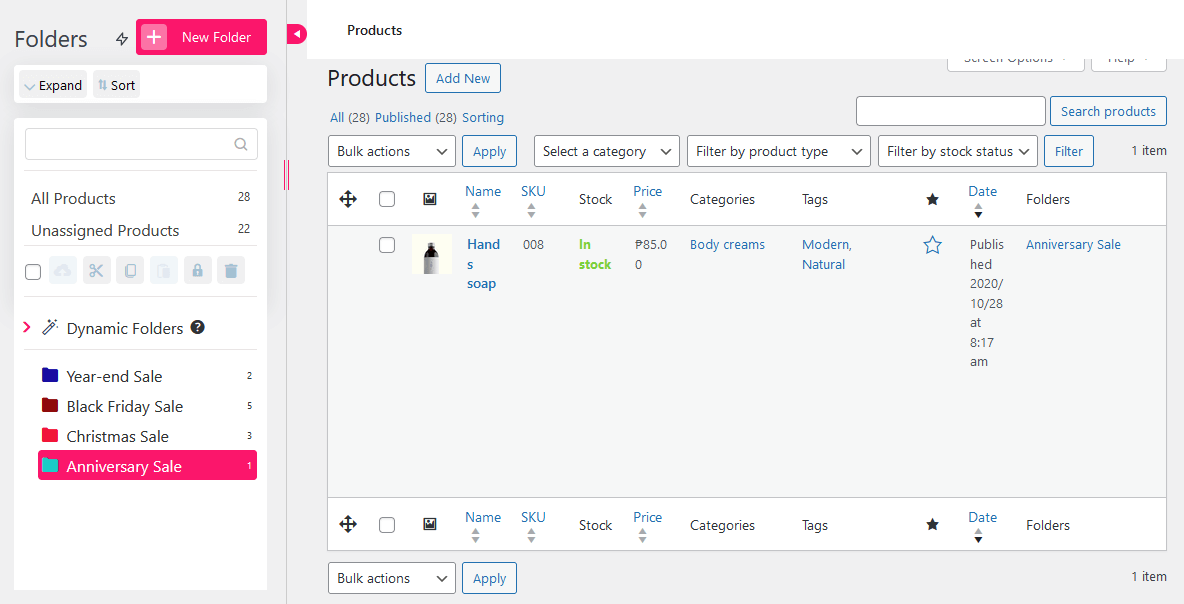Toggle the select-all folders checkbox in sidebar

[33, 271]
